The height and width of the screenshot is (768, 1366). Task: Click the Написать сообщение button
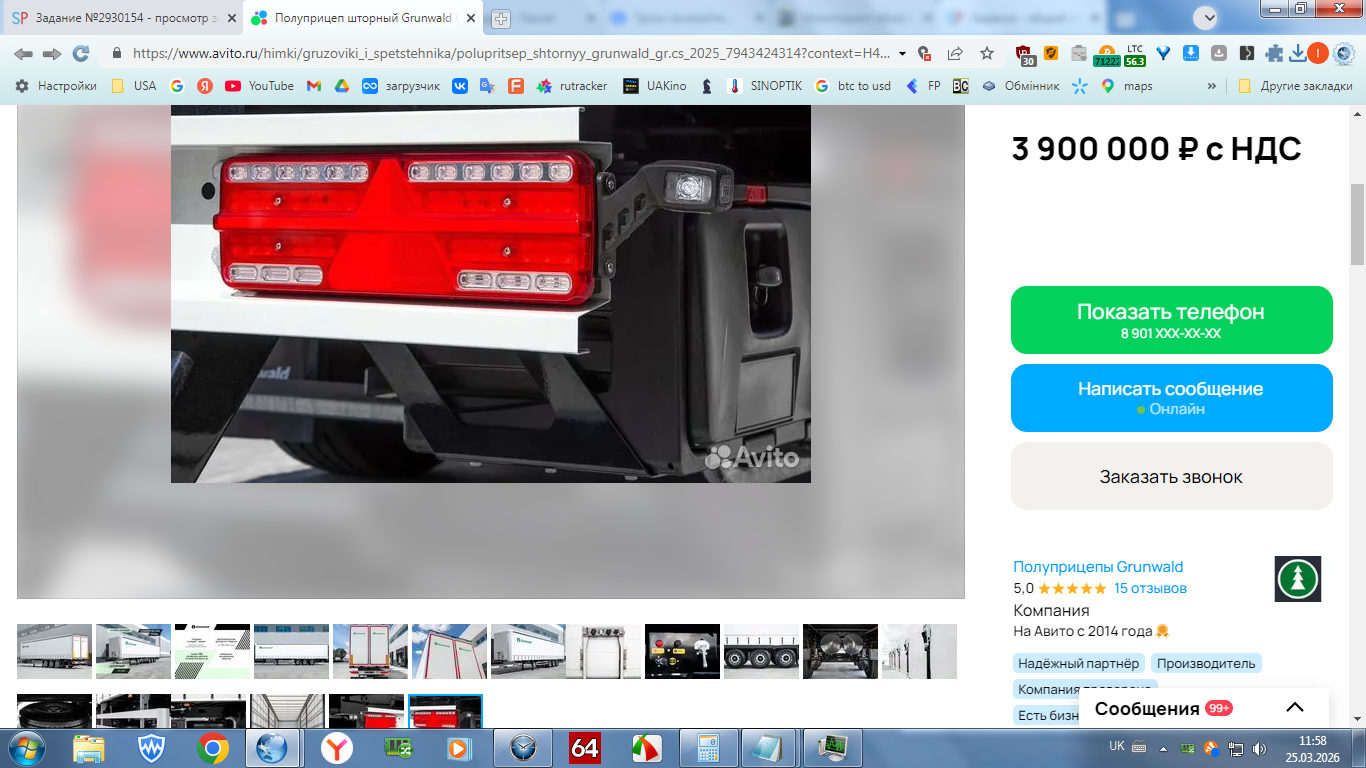click(x=1171, y=398)
